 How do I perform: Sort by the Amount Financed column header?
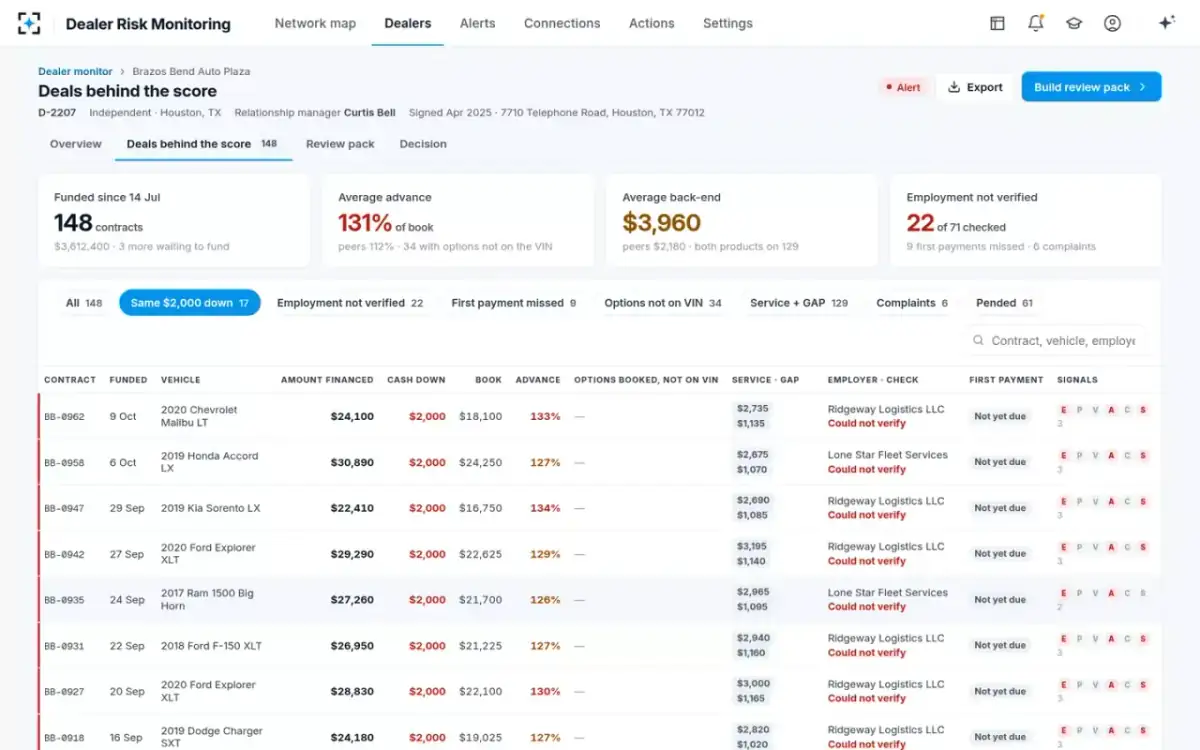coord(327,380)
